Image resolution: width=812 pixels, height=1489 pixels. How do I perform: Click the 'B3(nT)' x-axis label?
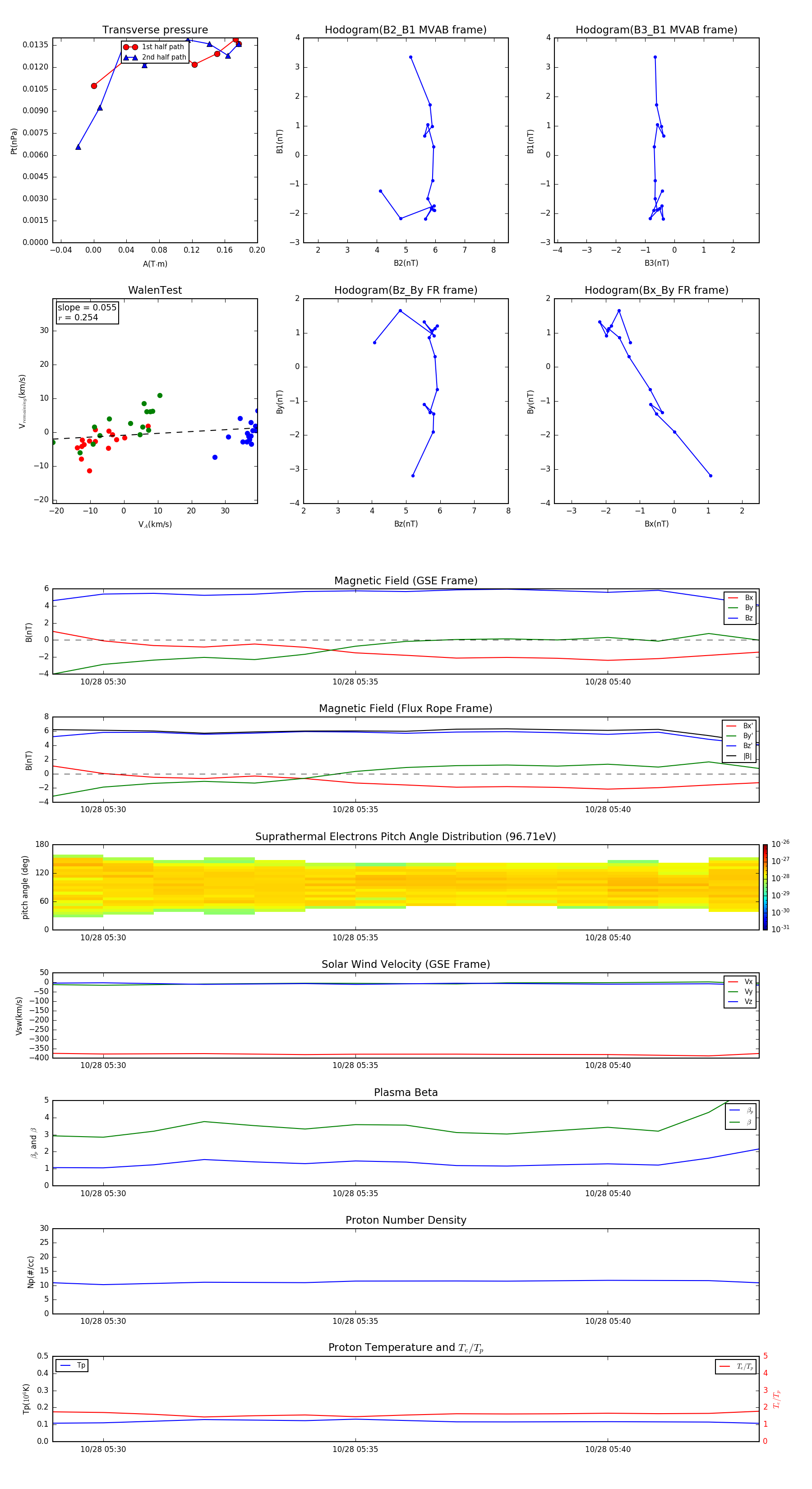[656, 263]
